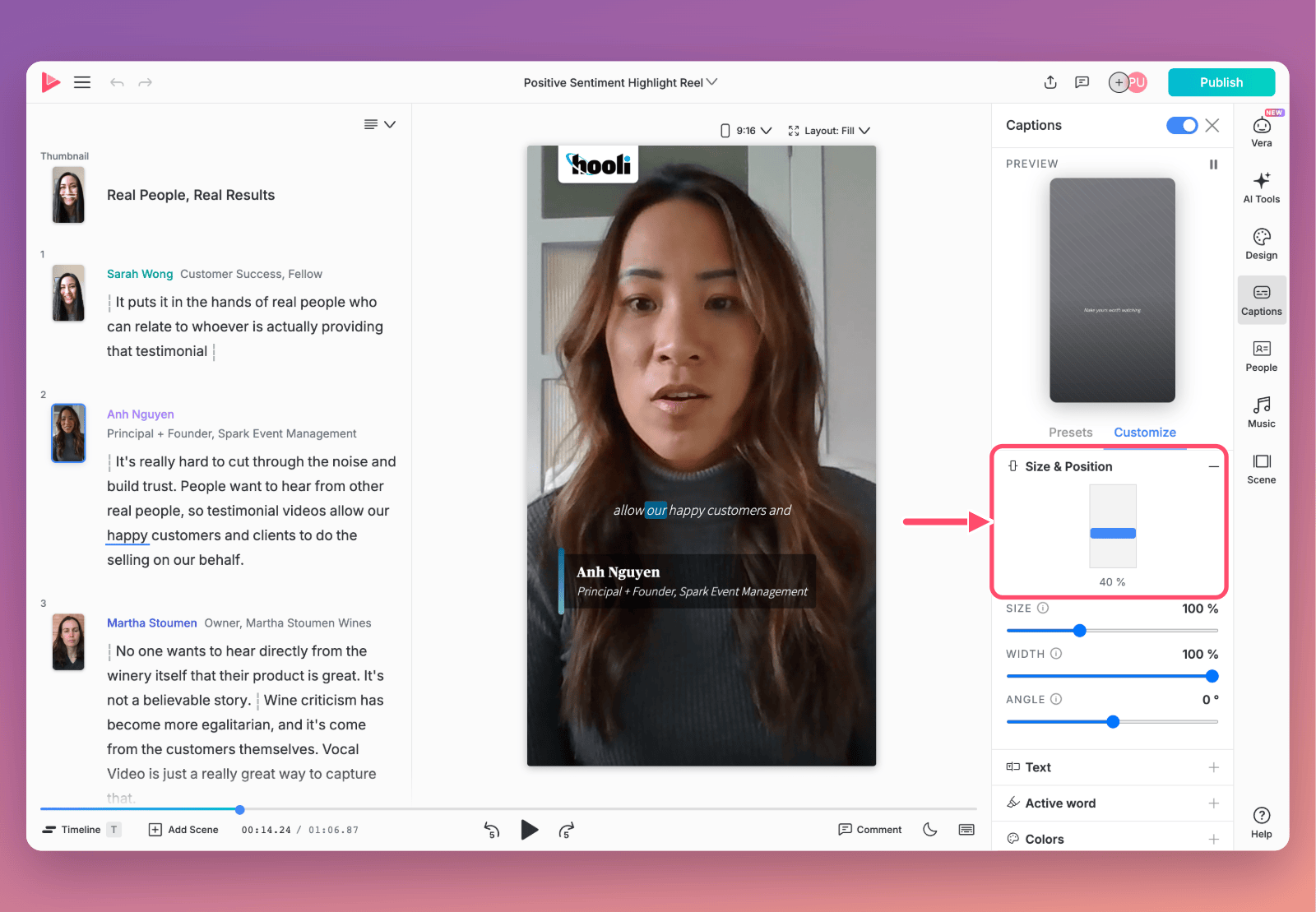The width and height of the screenshot is (1316, 912).
Task: Select Martha Stoumen scene thumbnail
Action: click(x=68, y=642)
